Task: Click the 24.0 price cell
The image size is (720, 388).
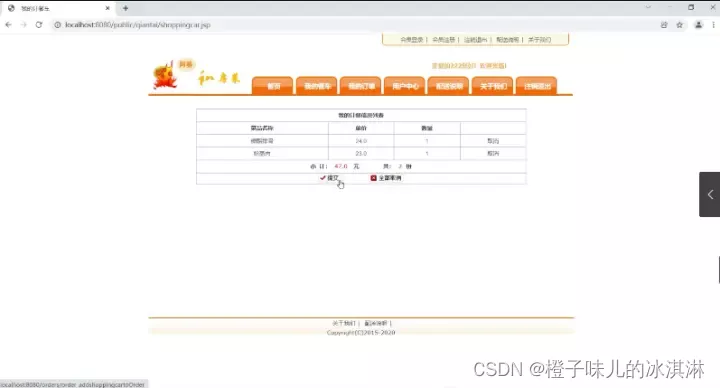Action: point(361,141)
